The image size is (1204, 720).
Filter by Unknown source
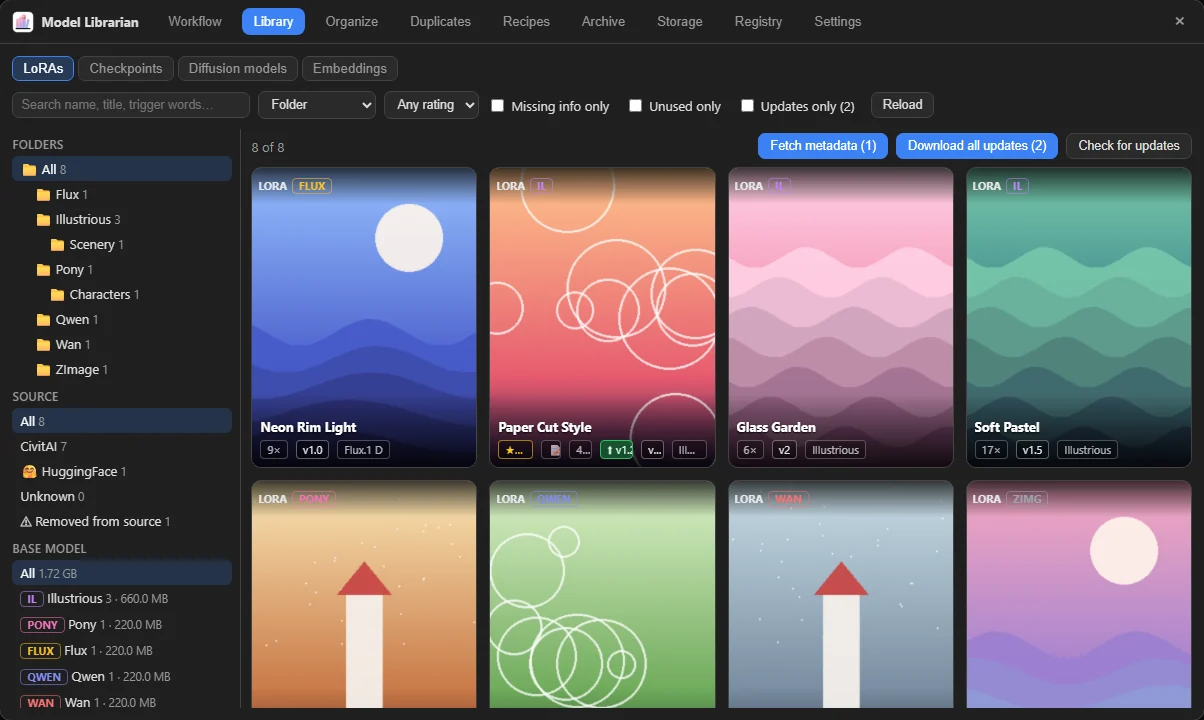(122, 496)
